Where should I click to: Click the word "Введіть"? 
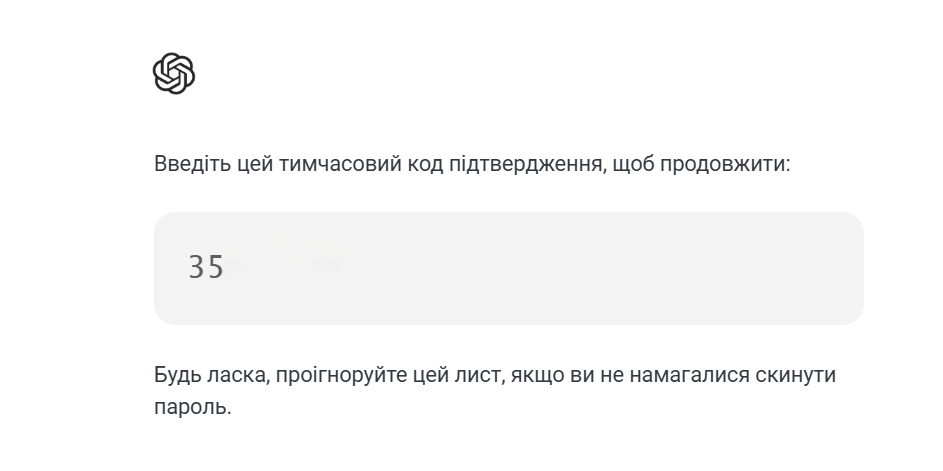pos(189,163)
